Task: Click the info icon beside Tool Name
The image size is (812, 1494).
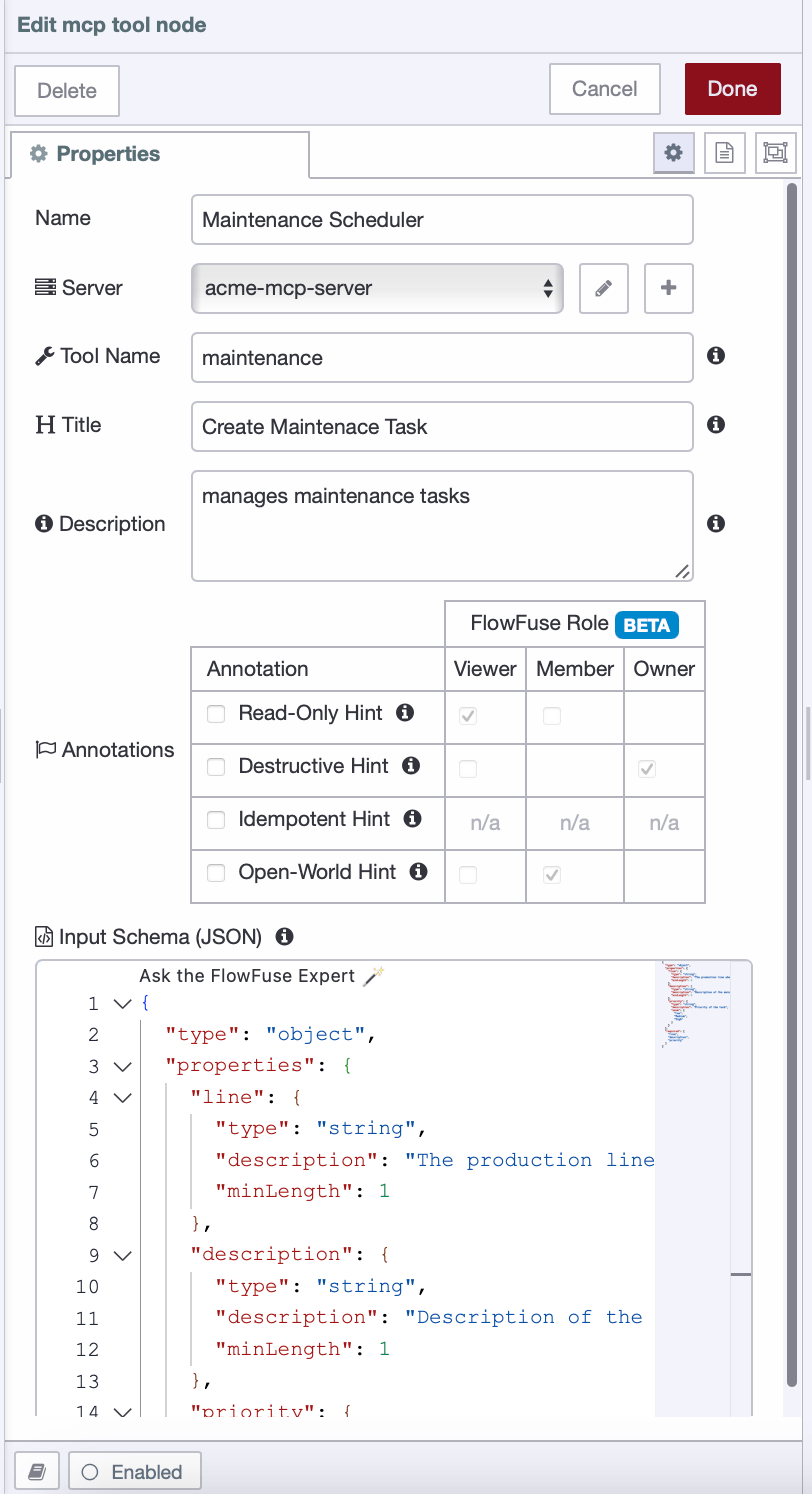Action: point(716,355)
